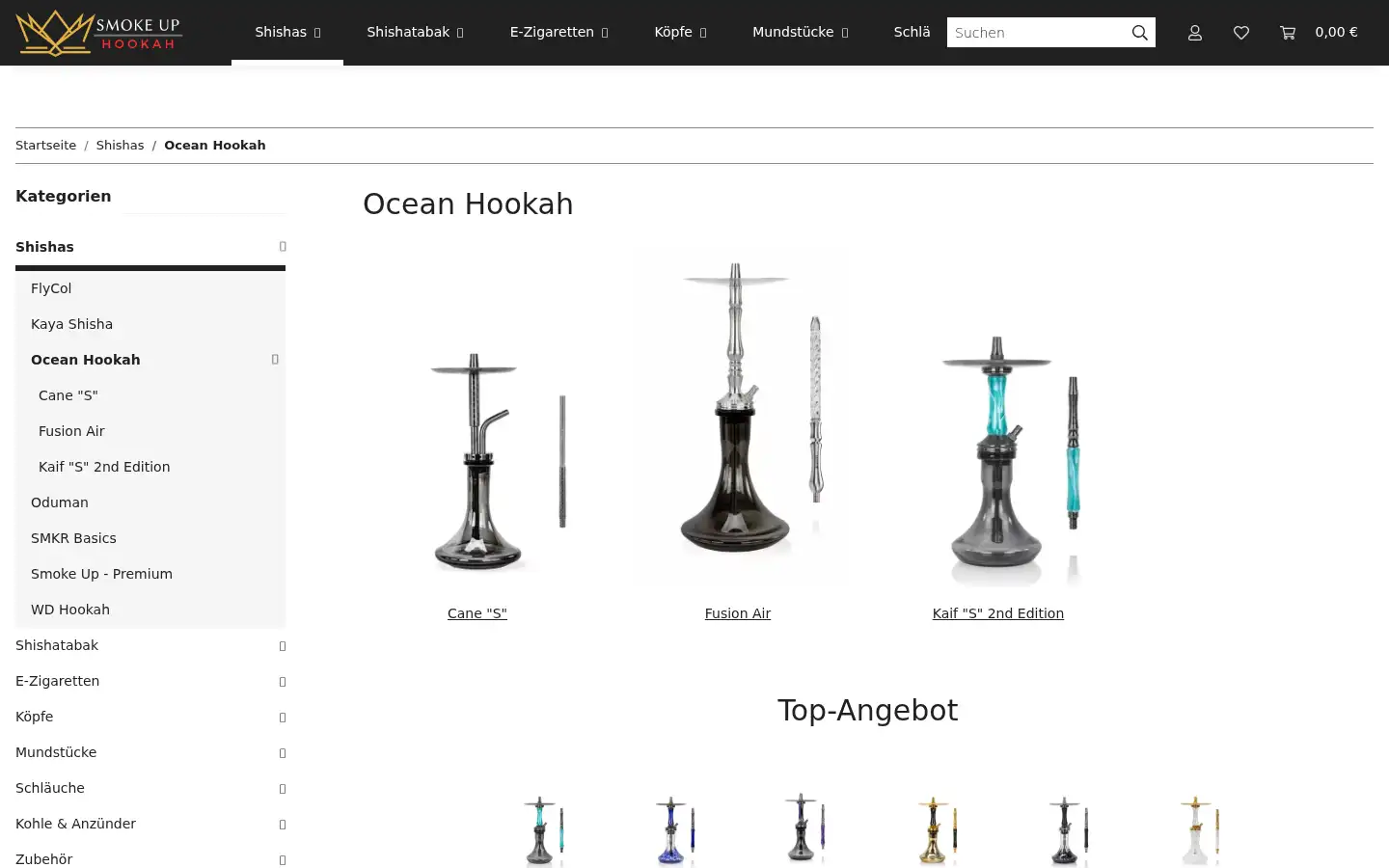This screenshot has width=1389, height=868.
Task: Expand the Schläuche sidebar category
Action: (283, 789)
